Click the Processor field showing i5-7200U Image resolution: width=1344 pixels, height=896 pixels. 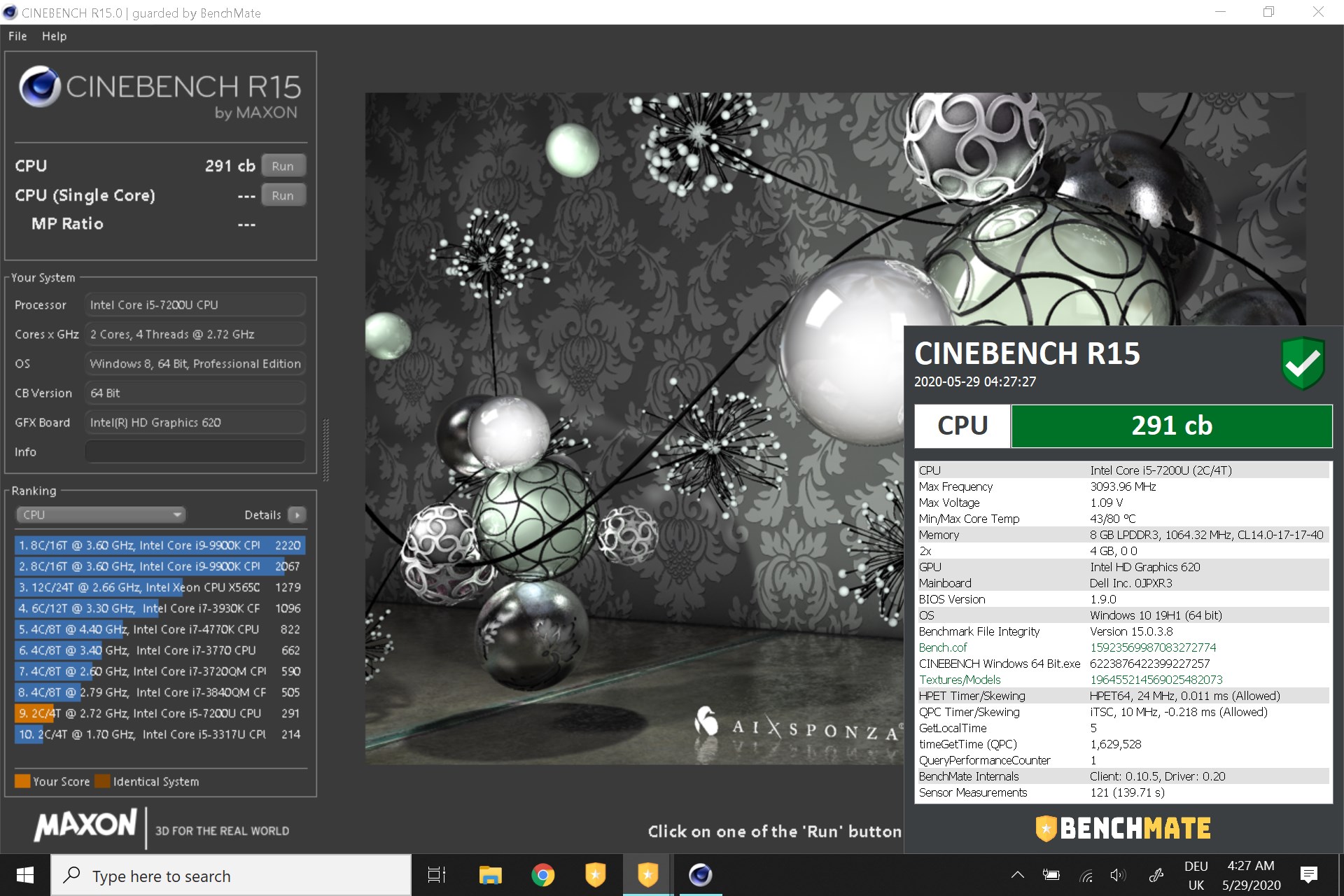195,304
